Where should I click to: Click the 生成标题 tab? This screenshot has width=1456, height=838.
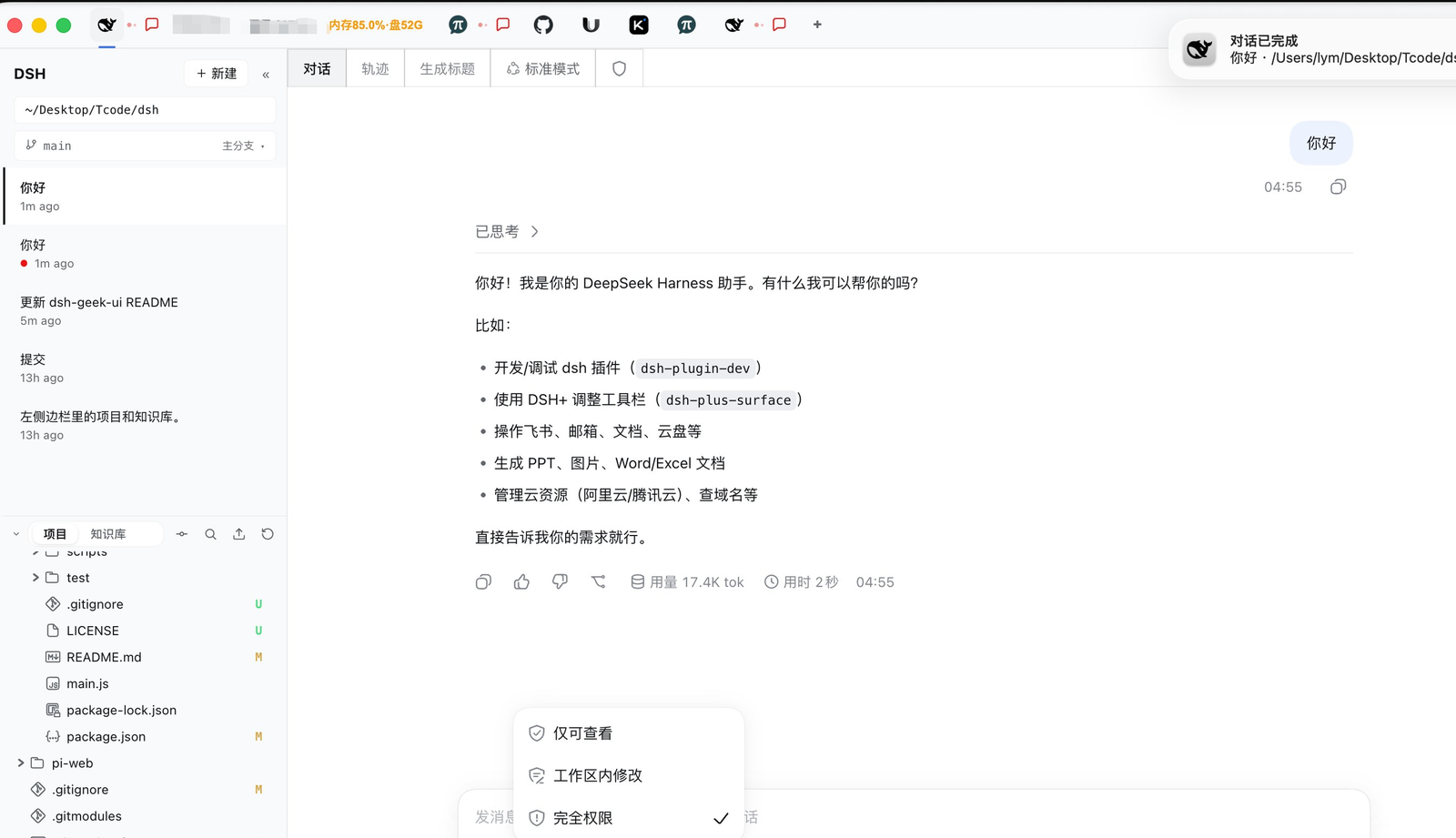coord(447,68)
